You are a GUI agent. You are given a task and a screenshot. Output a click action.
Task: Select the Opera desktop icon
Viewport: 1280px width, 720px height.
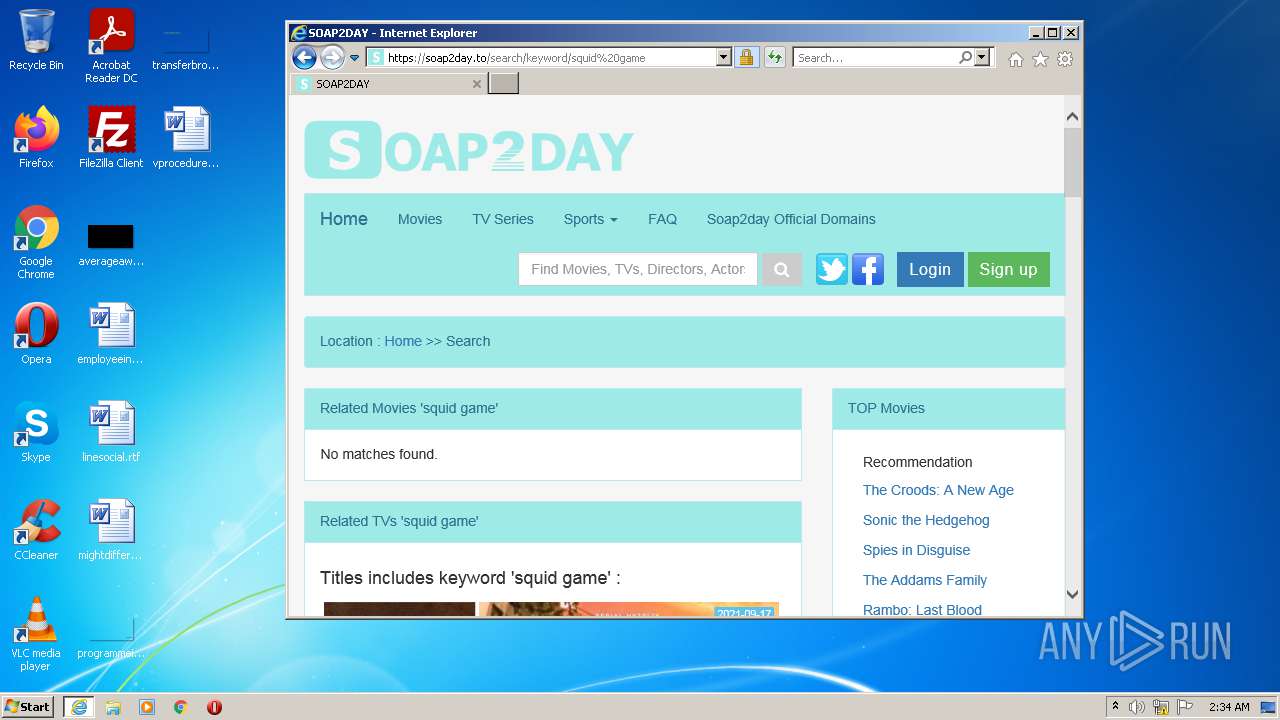coord(36,333)
